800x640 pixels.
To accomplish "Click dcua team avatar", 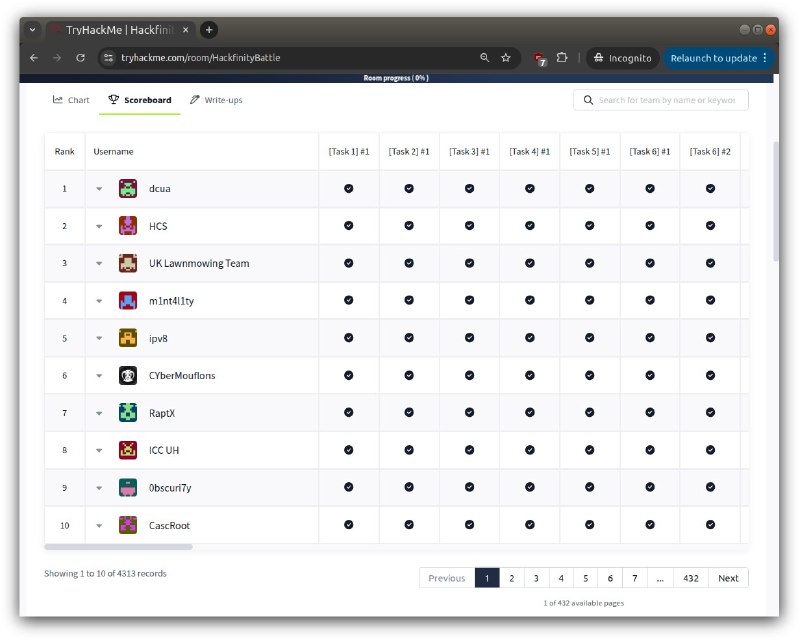I will [128, 188].
